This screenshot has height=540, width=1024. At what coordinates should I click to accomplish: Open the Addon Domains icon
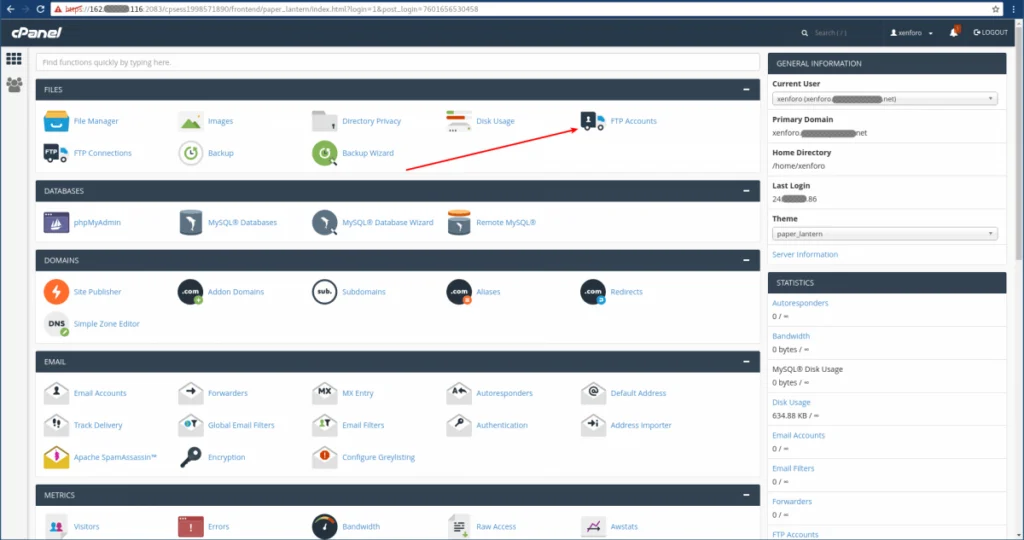coord(191,291)
